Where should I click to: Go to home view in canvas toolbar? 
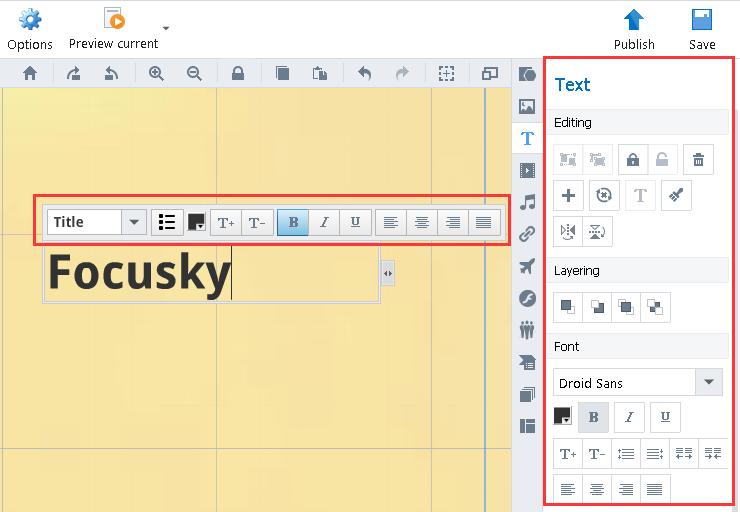pos(30,73)
